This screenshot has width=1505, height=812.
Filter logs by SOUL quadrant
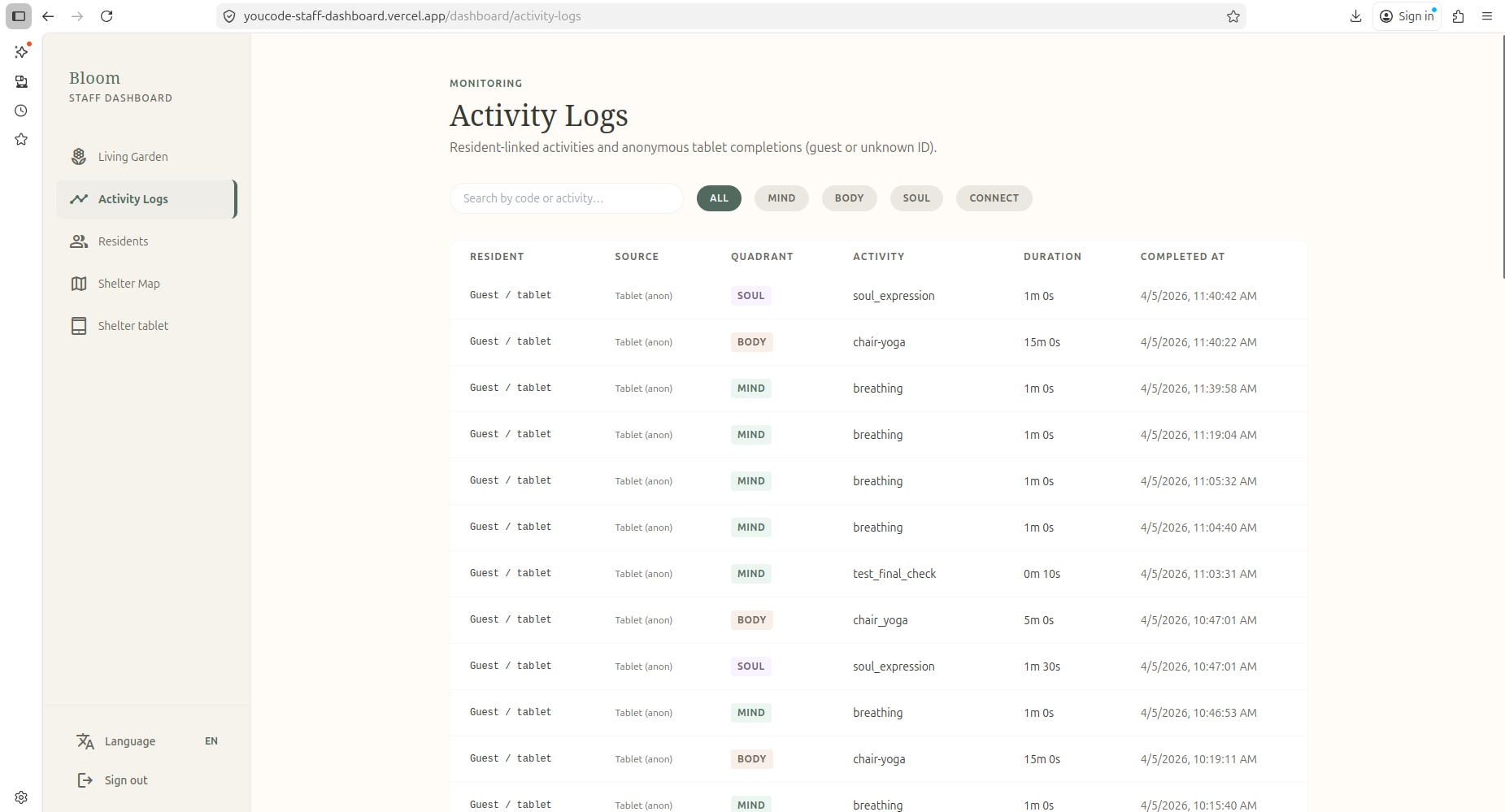point(916,198)
